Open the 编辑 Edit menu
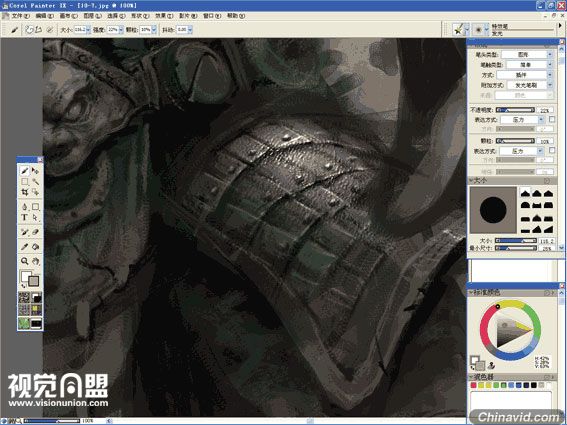Viewport: 567px width, 425px height. (x=44, y=16)
